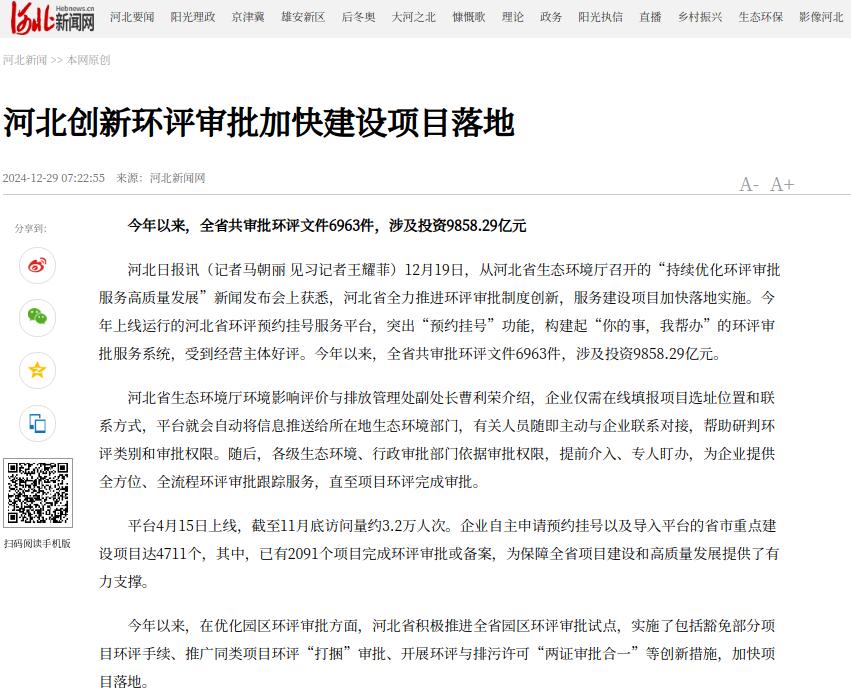Select 雄安新区 in the navigation bar

[303, 18]
